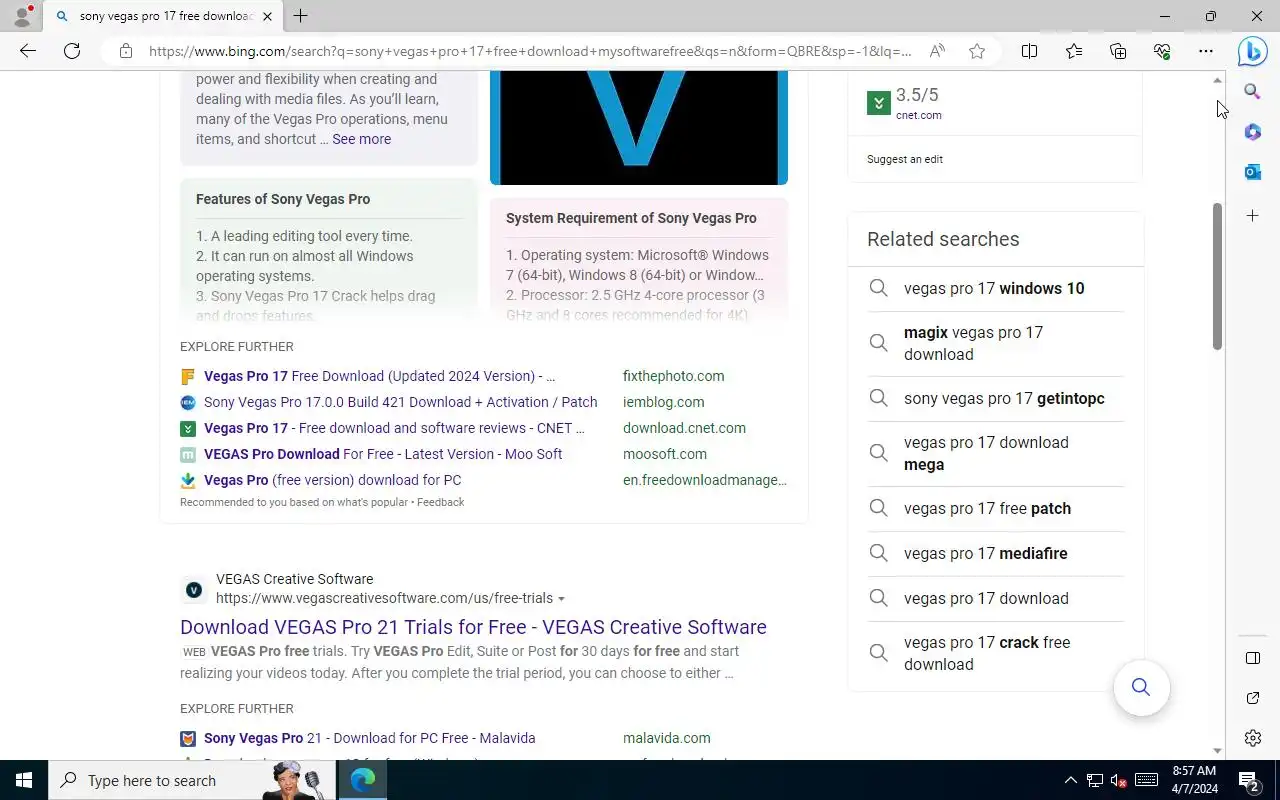
Task: Select related search vegas pro 17 download
Action: tap(994, 598)
